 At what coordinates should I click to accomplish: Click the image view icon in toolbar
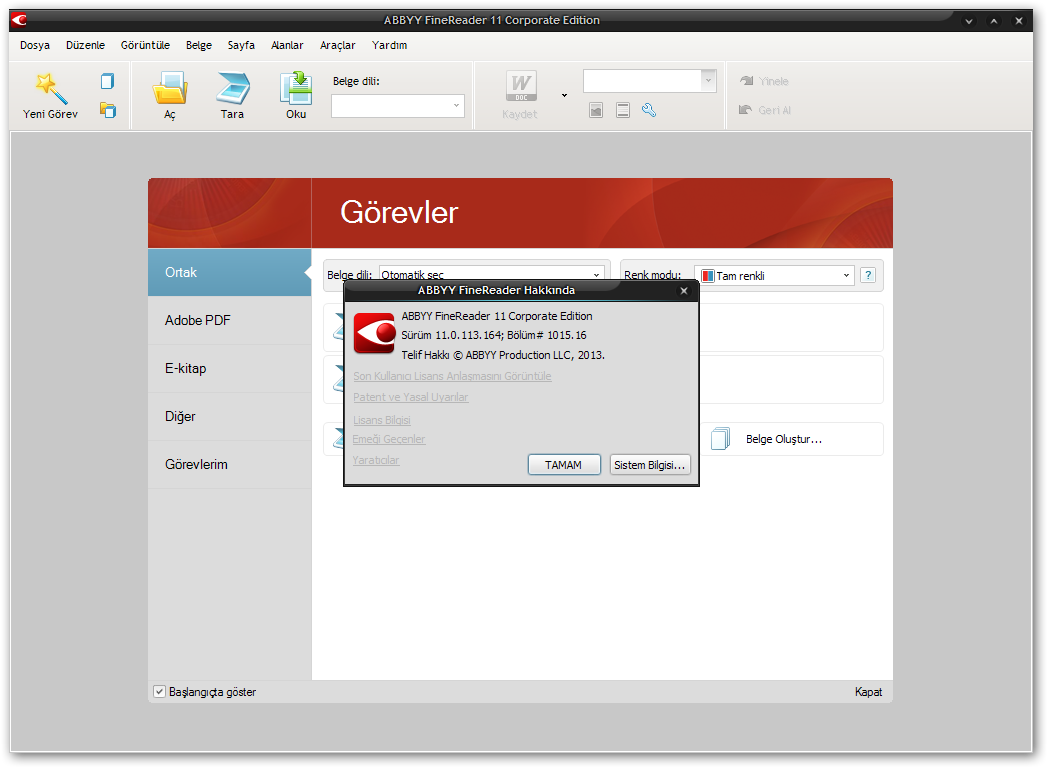[596, 110]
